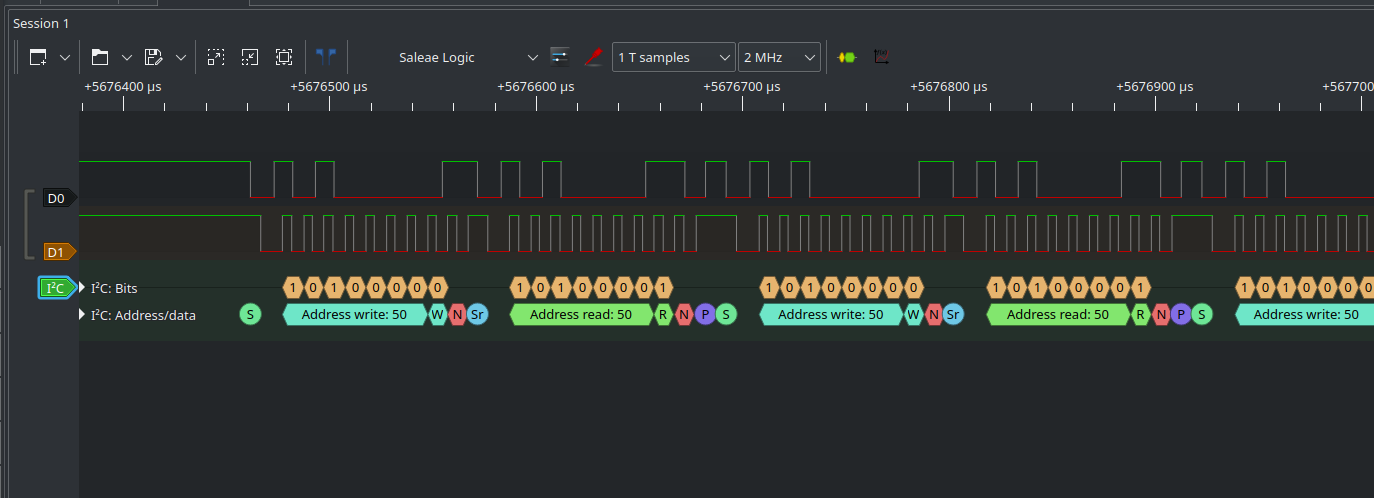Click the D0 channel label

57,199
